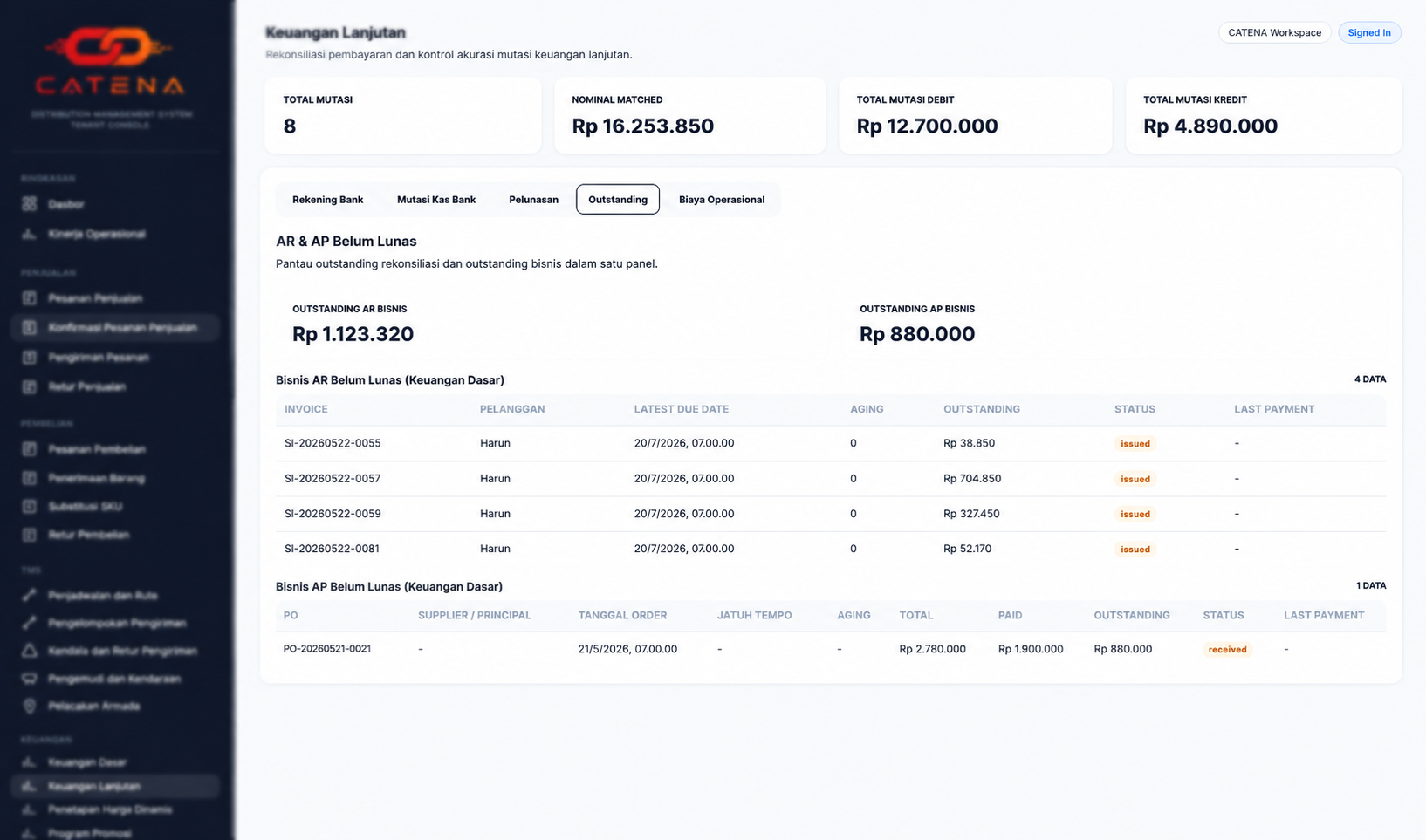Click the CATENA Workspace button
The width and height of the screenshot is (1426, 840).
[1275, 32]
